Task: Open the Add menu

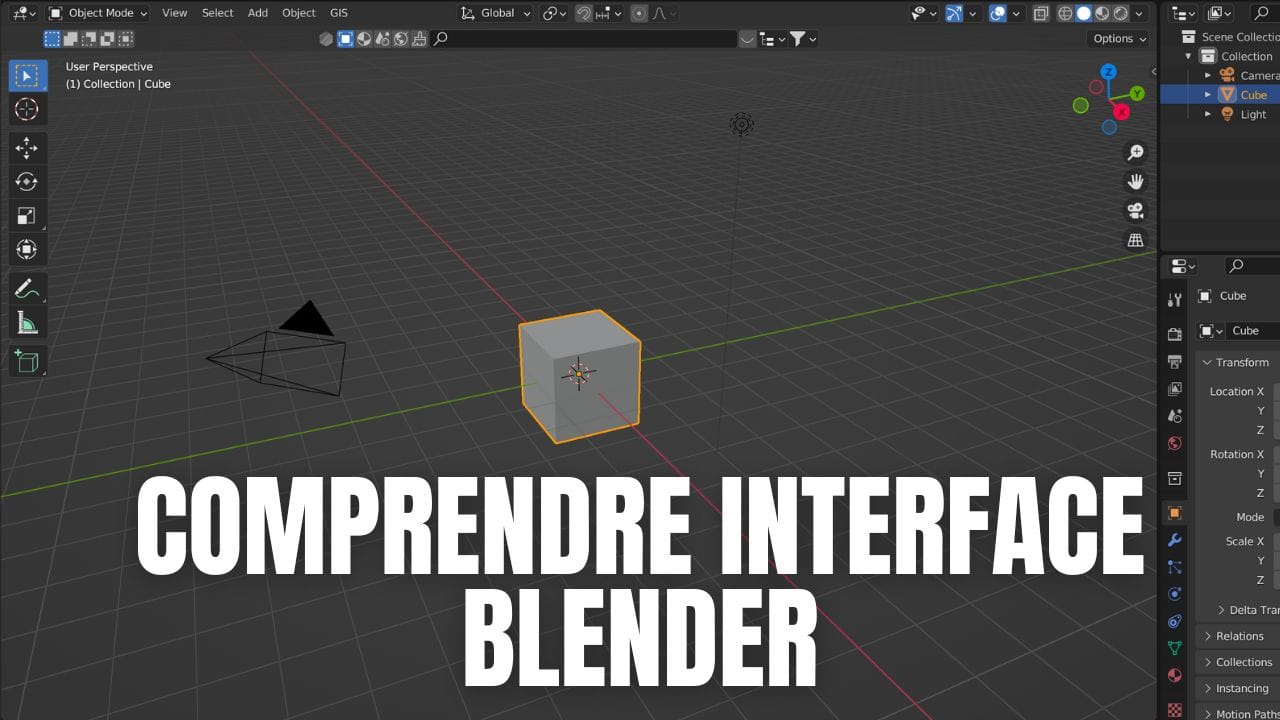Action: tap(258, 13)
